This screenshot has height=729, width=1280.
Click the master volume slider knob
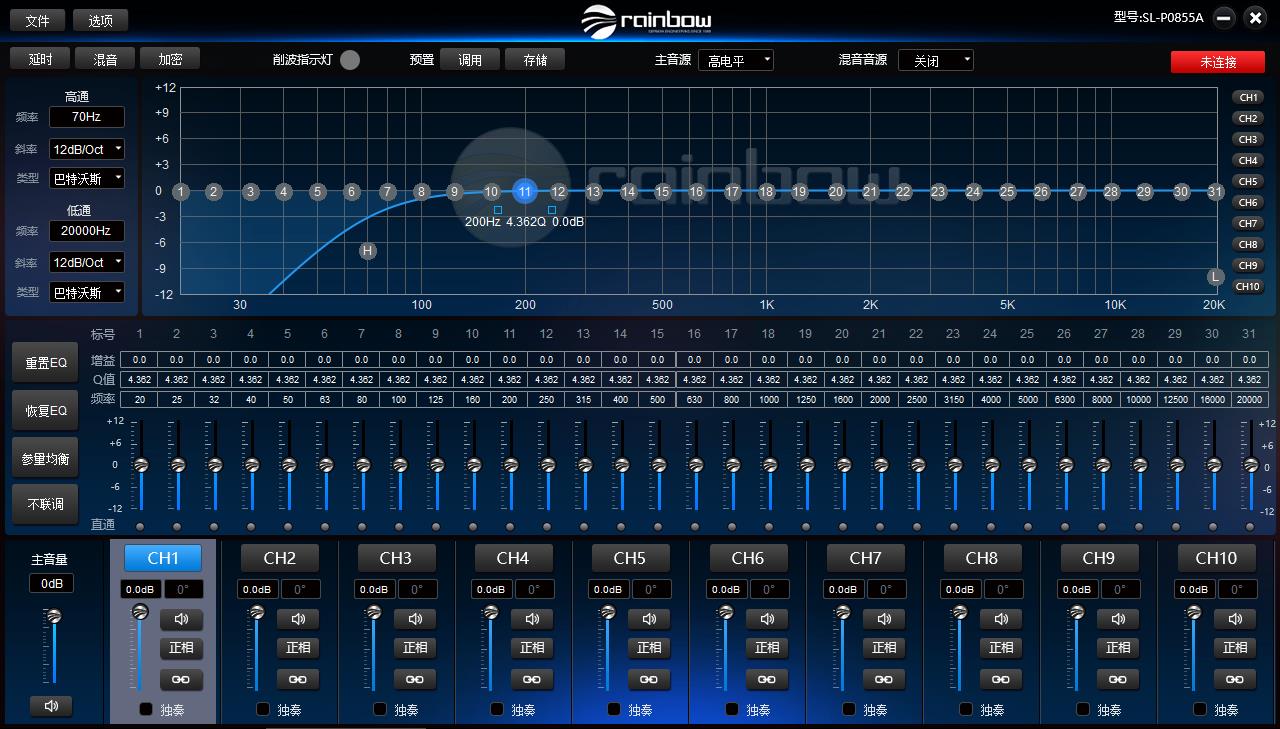(x=54, y=616)
